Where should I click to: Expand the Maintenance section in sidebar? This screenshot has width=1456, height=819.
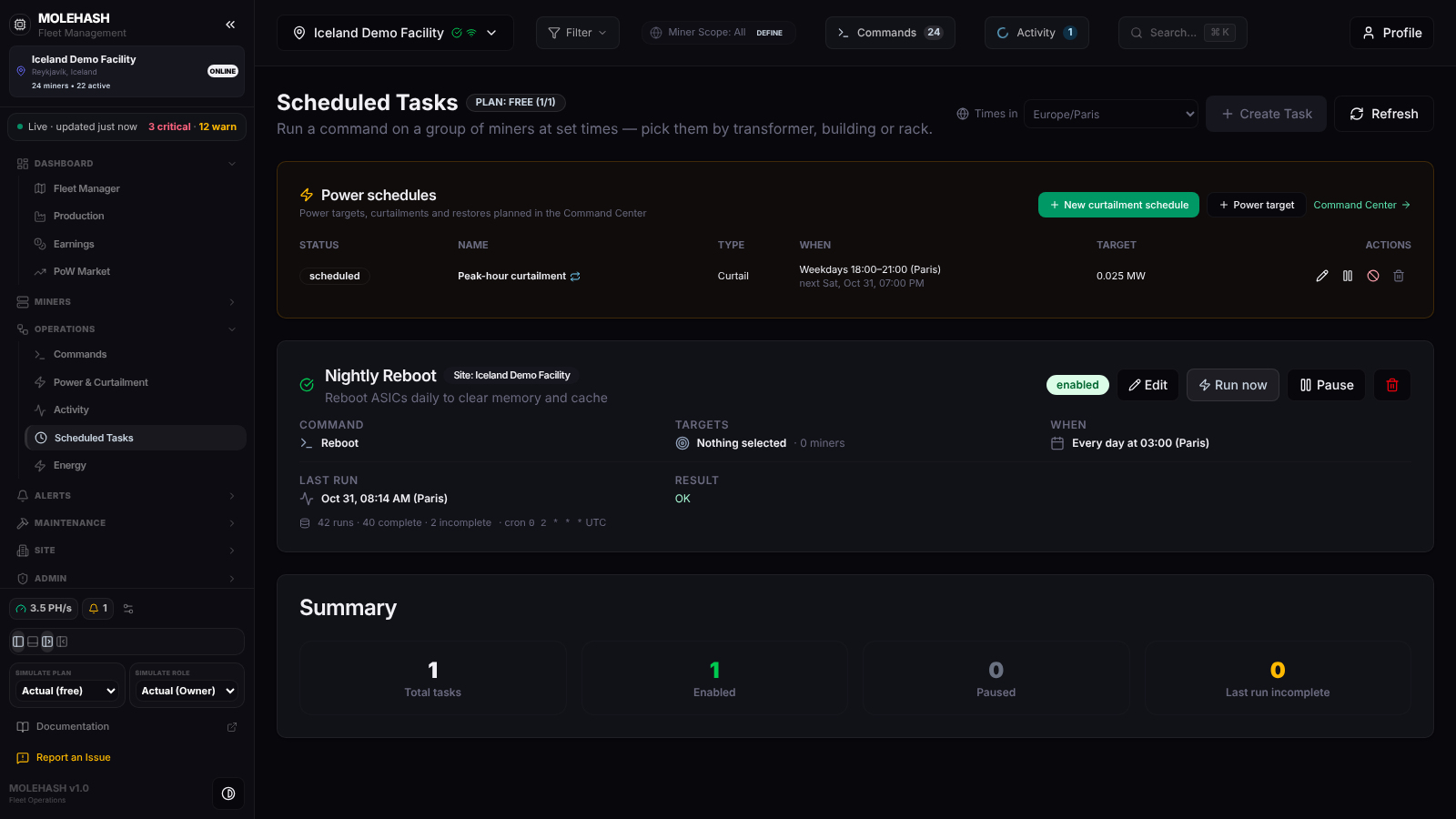point(126,523)
